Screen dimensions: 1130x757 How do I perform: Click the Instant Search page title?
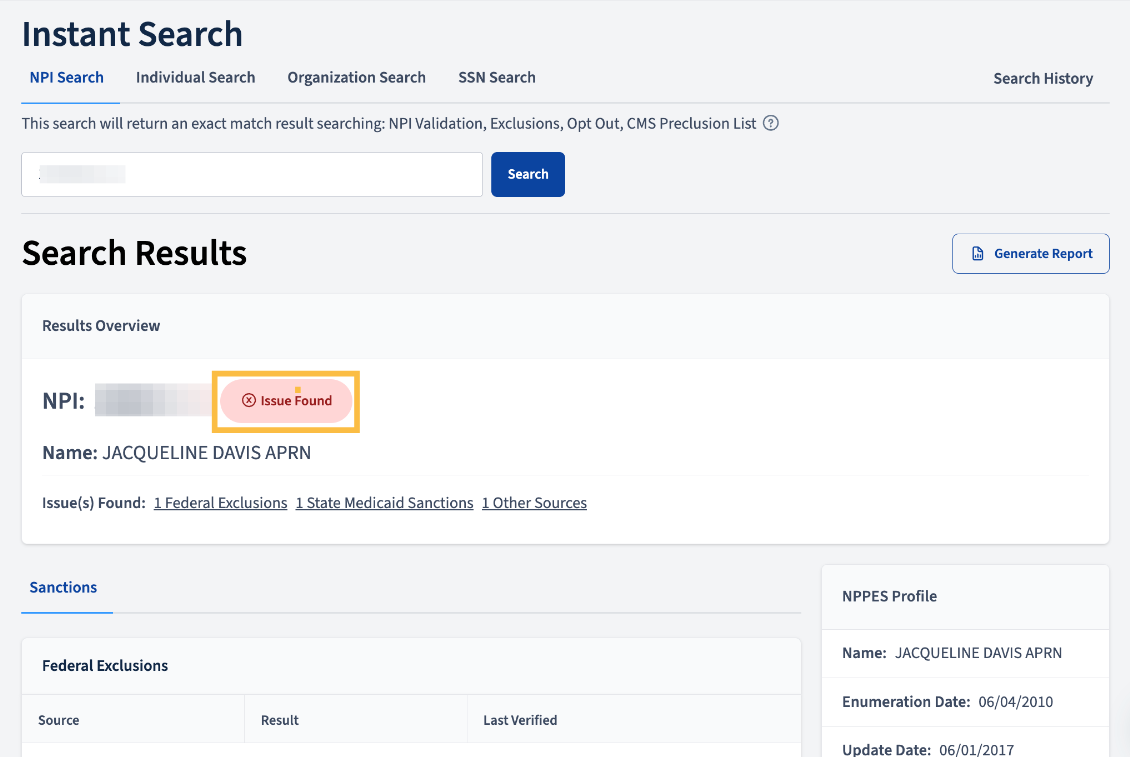[132, 35]
